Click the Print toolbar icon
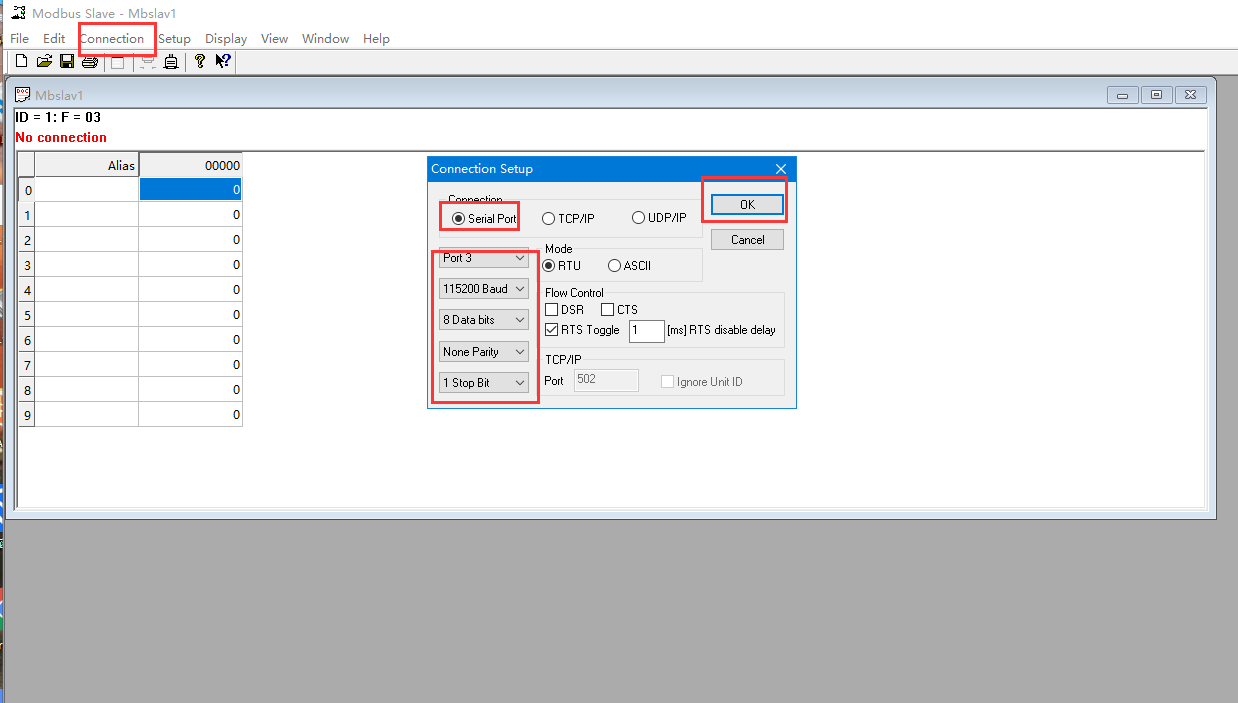The width and height of the screenshot is (1238, 703). [x=90, y=62]
